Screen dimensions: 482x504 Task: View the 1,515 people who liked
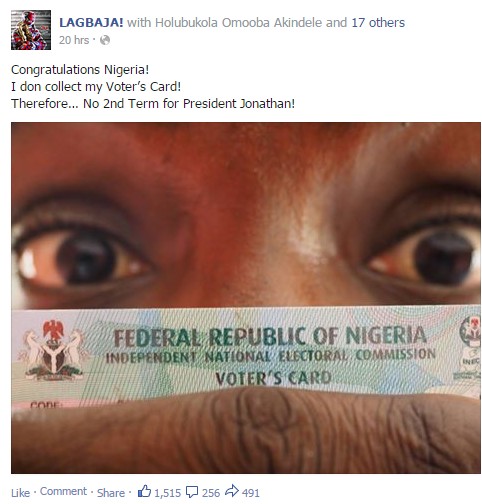(x=167, y=493)
